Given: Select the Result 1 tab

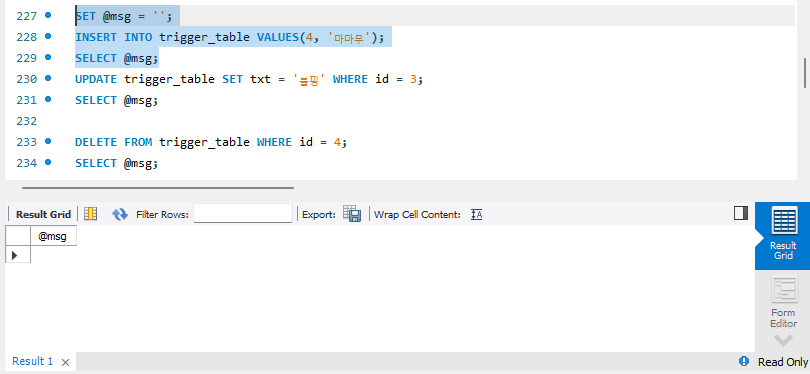Looking at the screenshot, I should tap(32, 361).
